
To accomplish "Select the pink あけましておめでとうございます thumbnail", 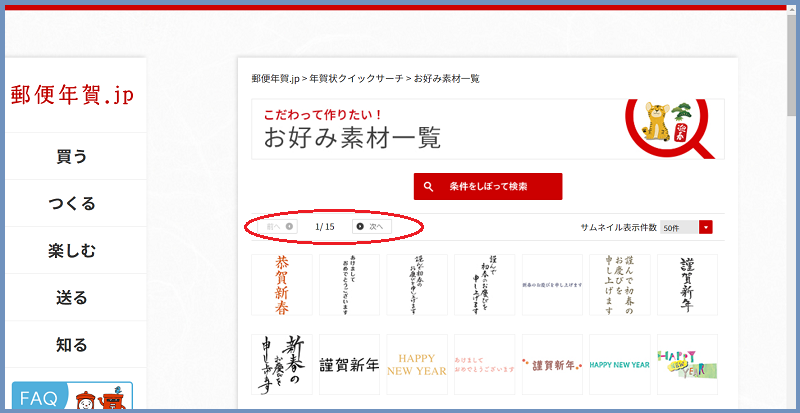I will (485, 365).
